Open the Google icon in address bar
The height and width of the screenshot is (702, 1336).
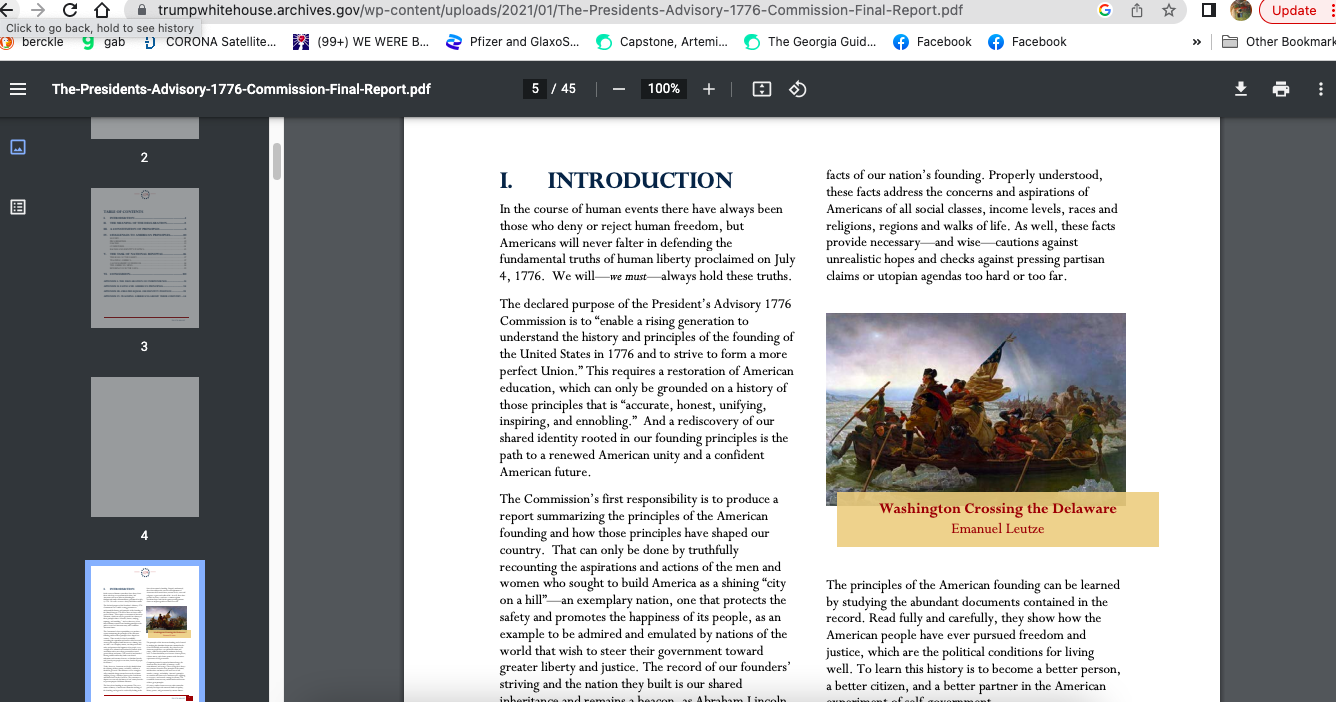(x=1105, y=10)
